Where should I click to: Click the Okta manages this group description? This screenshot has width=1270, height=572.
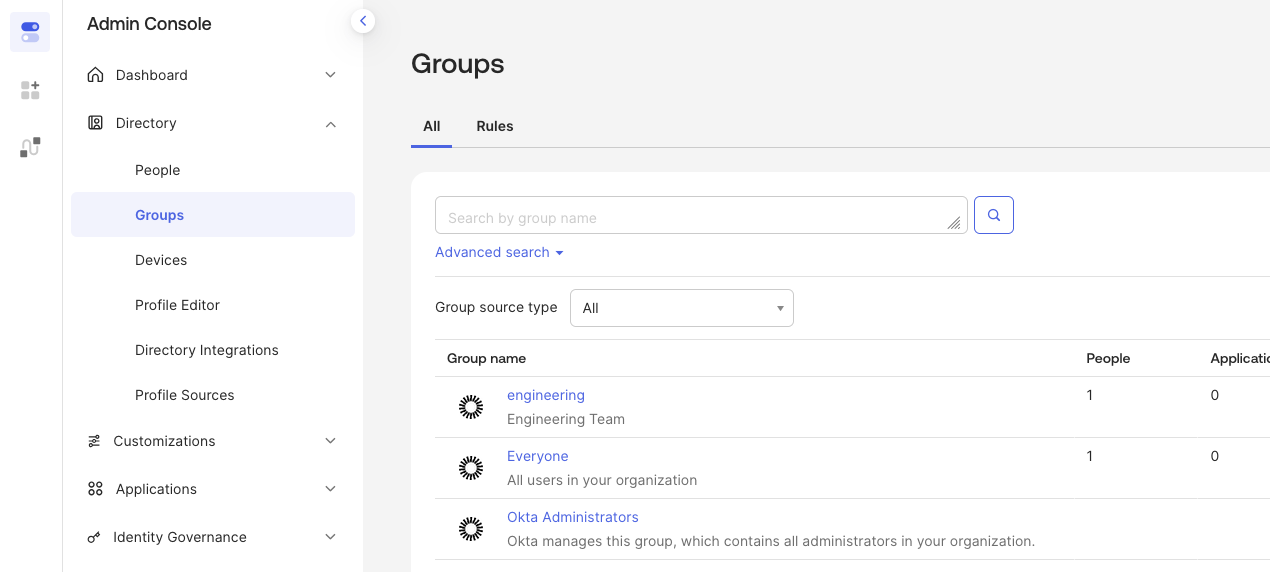pyautogui.click(x=771, y=541)
